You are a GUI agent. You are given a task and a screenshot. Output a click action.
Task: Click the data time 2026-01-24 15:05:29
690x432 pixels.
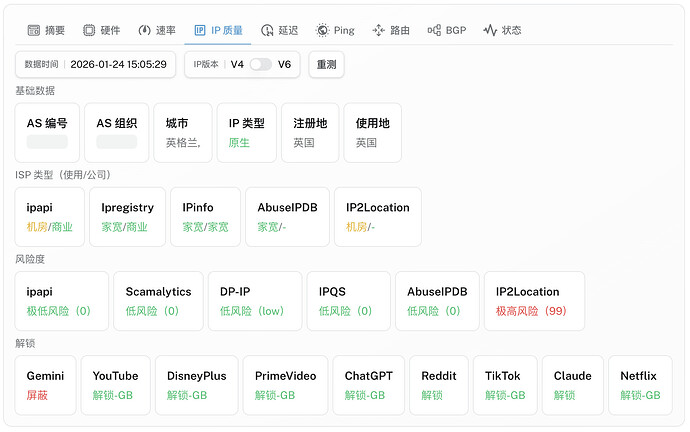(x=118, y=65)
